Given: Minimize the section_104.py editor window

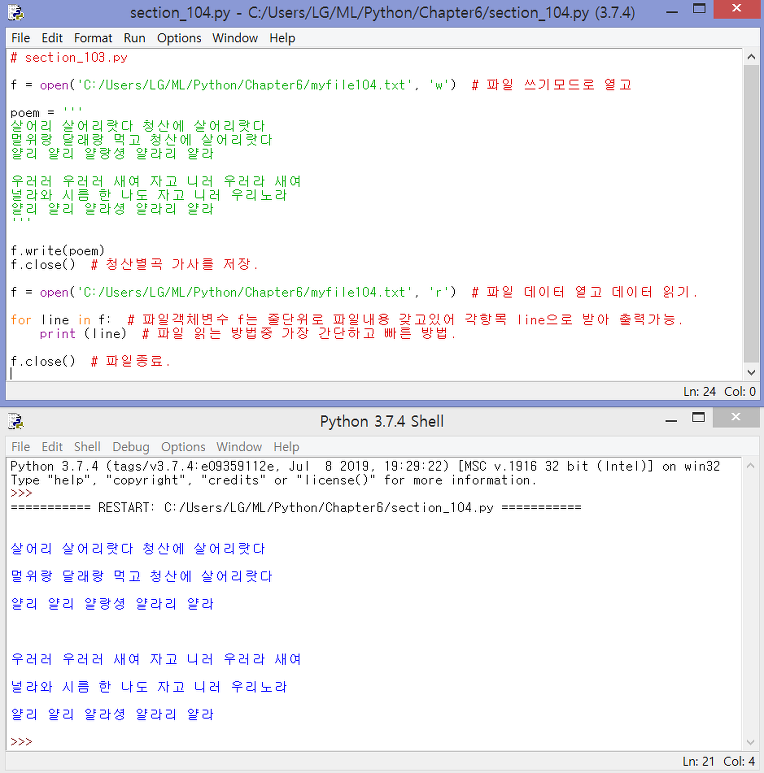Looking at the screenshot, I should pos(671,11).
